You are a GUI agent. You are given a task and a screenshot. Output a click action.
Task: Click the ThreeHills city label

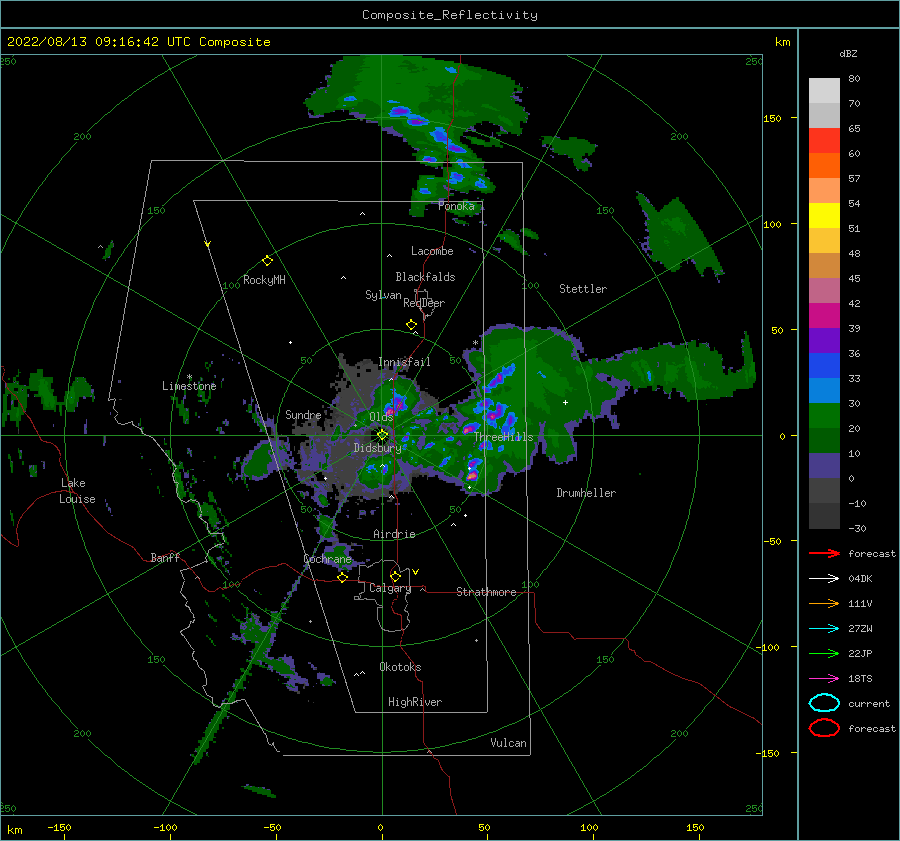(503, 437)
